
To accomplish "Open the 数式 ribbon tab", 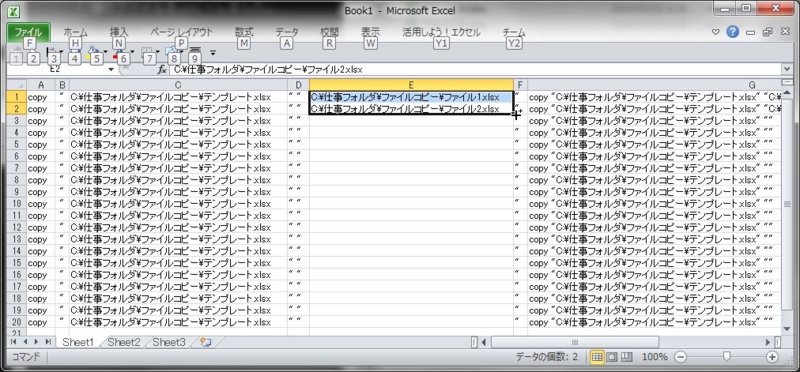I will [x=244, y=32].
